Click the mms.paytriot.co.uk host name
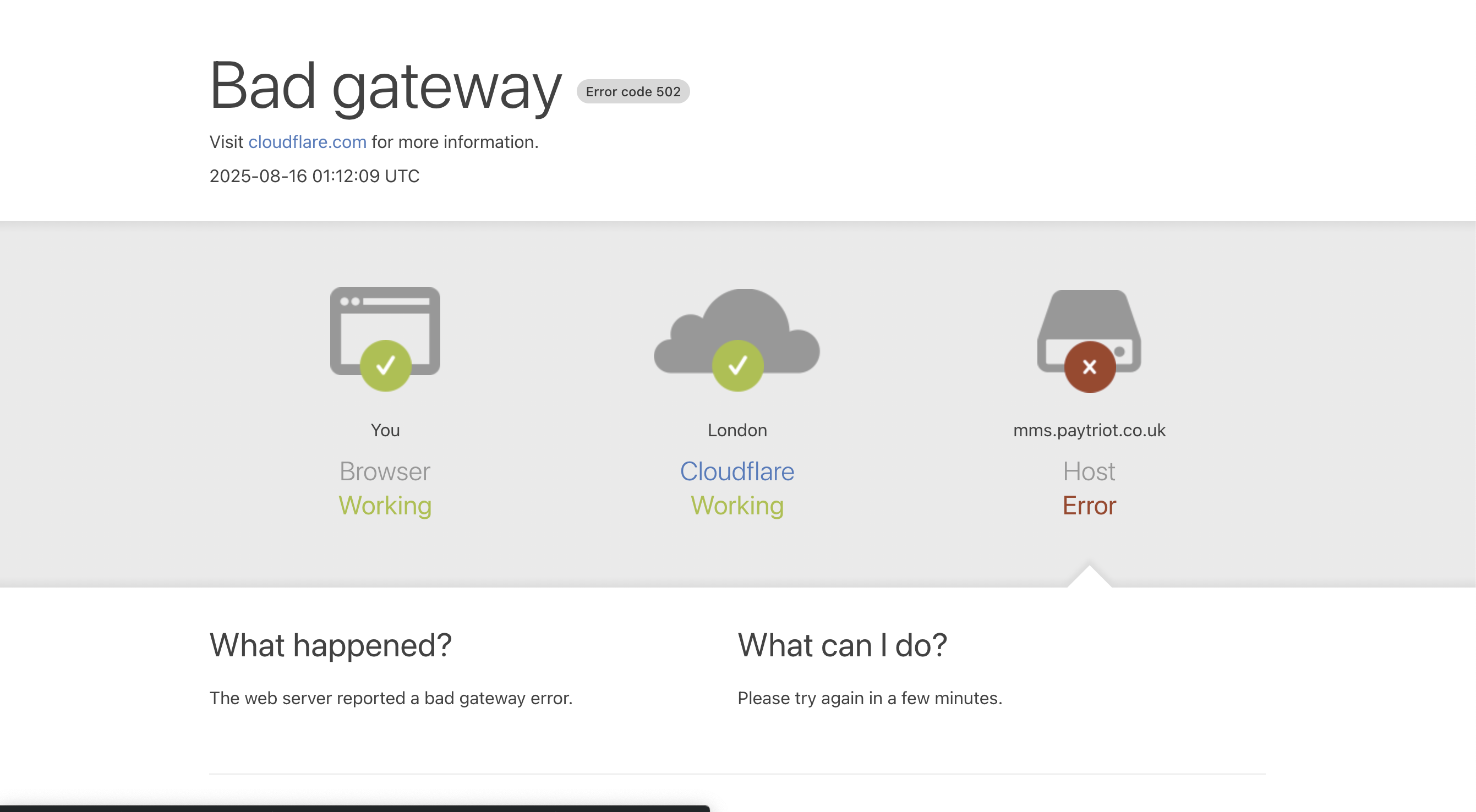This screenshot has height=812, width=1476. click(x=1089, y=430)
